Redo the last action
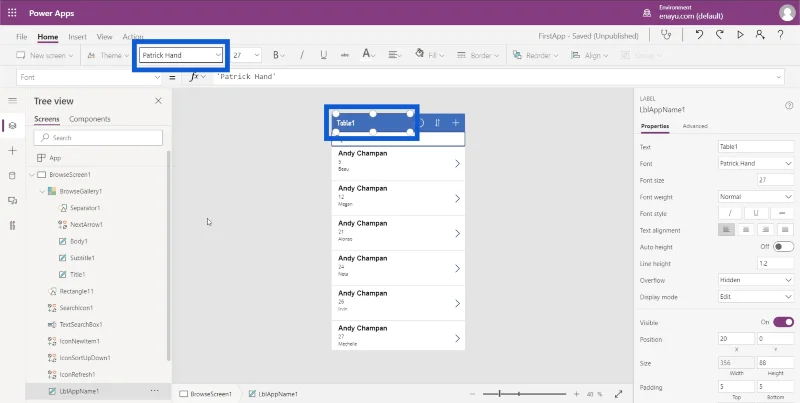 [x=719, y=35]
